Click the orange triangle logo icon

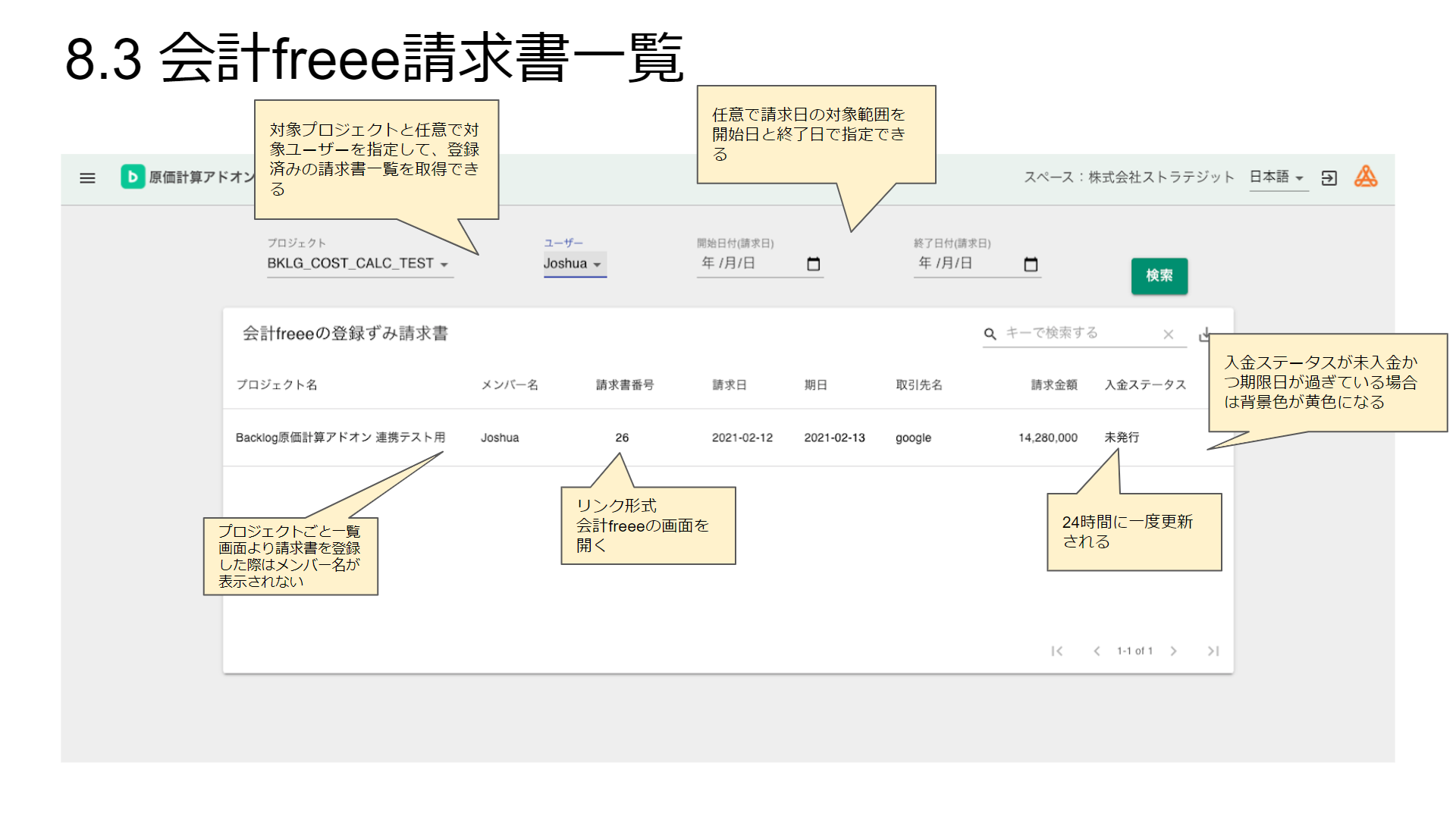1366,177
